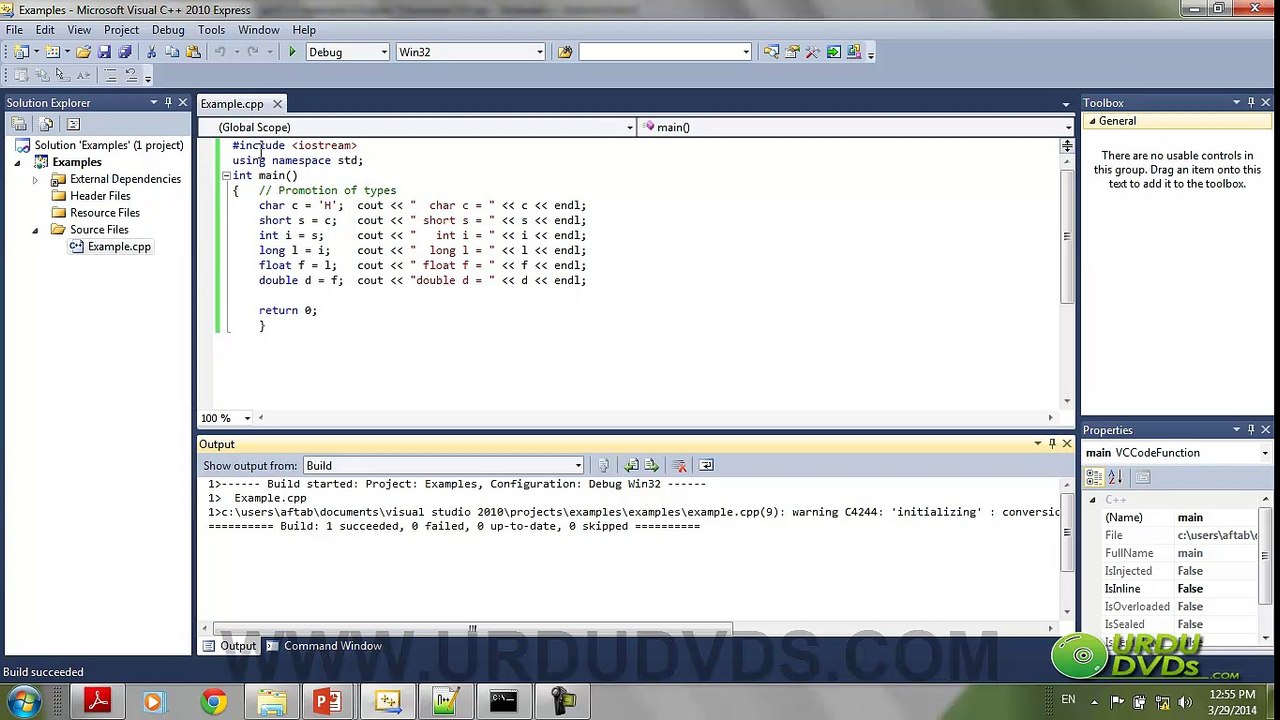The width and height of the screenshot is (1280, 720).
Task: Open the Tools menu
Action: (x=211, y=30)
